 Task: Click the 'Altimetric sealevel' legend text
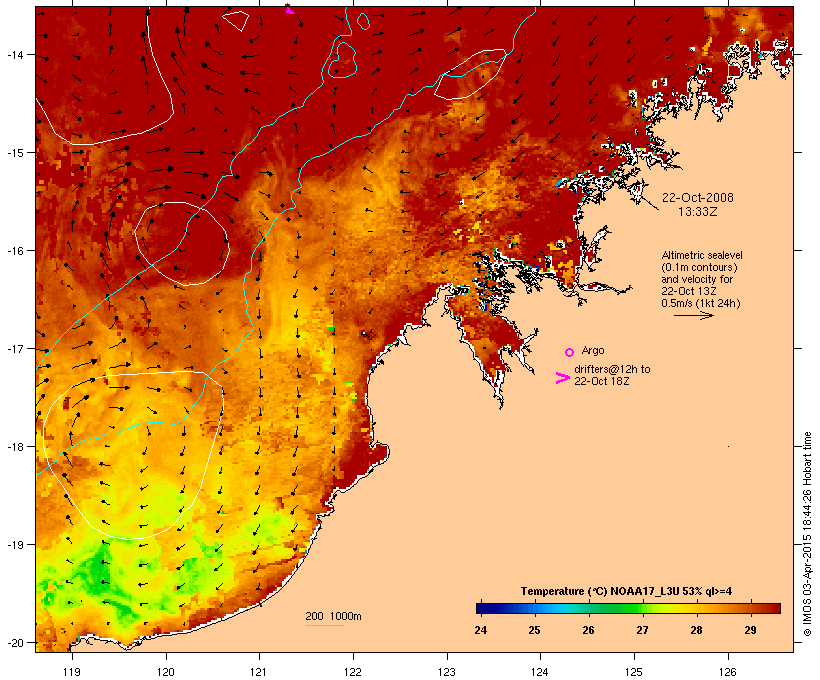point(702,255)
